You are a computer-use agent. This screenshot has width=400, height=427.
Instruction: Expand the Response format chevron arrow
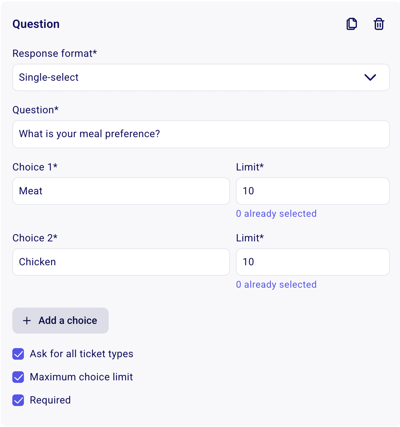(370, 77)
